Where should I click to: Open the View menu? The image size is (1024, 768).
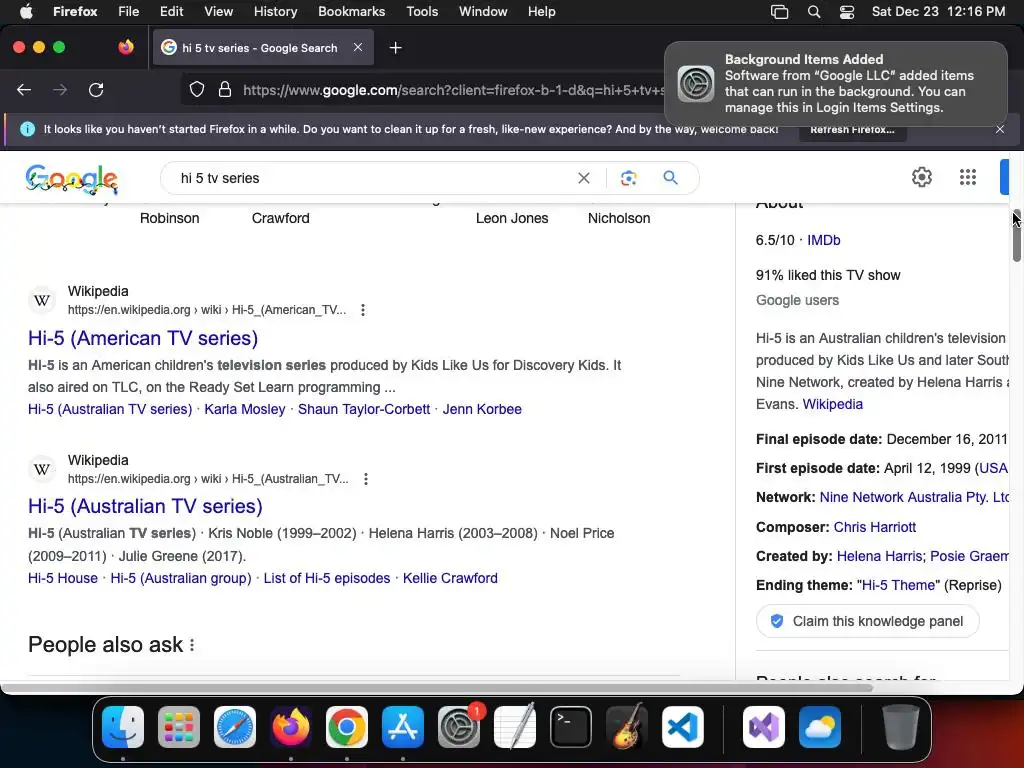coord(218,12)
